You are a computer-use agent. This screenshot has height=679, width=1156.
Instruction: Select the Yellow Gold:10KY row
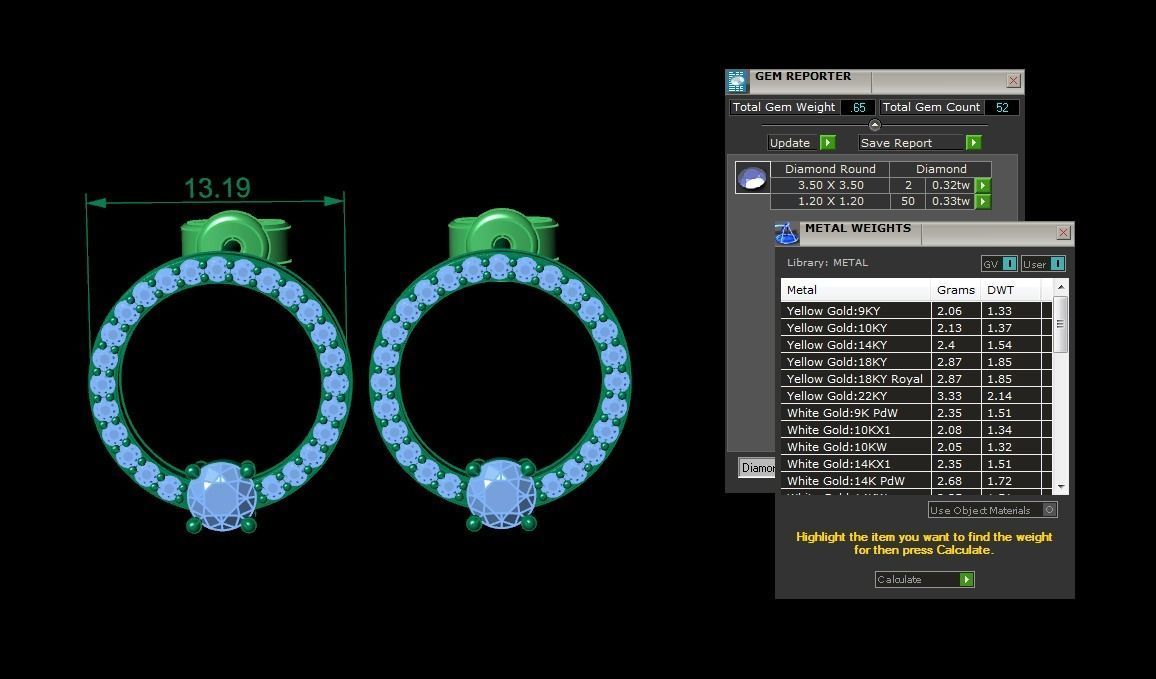[x=916, y=328]
